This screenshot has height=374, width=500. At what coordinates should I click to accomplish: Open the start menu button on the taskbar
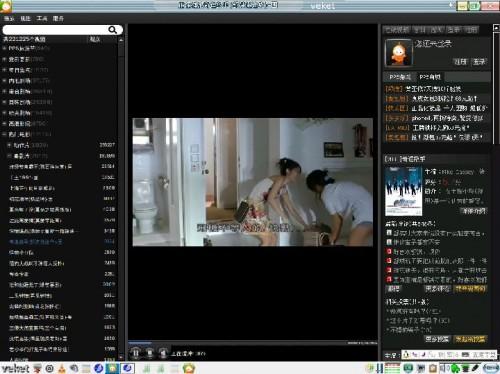pos(15,369)
